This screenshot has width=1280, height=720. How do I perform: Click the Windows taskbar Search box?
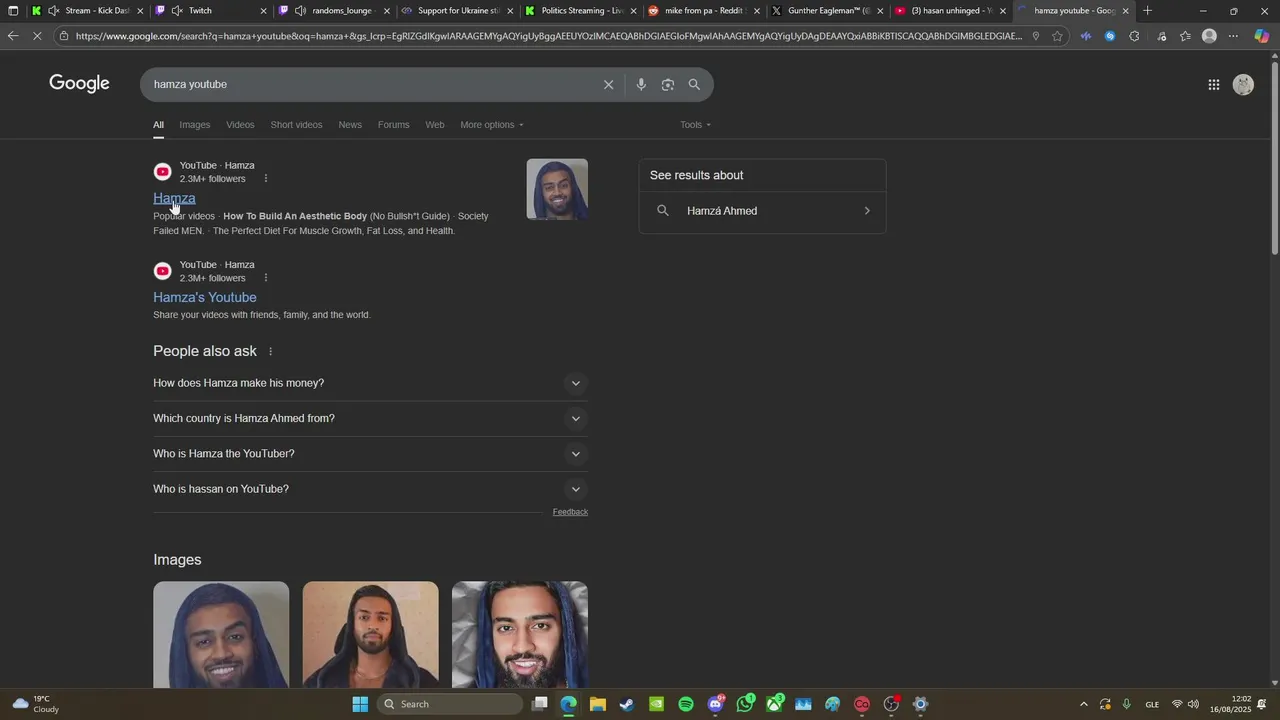(x=451, y=704)
